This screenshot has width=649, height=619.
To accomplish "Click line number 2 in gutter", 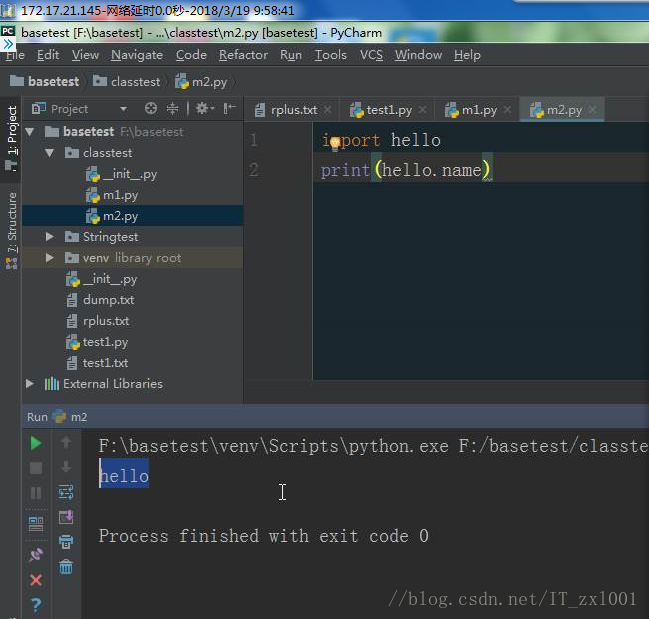I will click(254, 170).
